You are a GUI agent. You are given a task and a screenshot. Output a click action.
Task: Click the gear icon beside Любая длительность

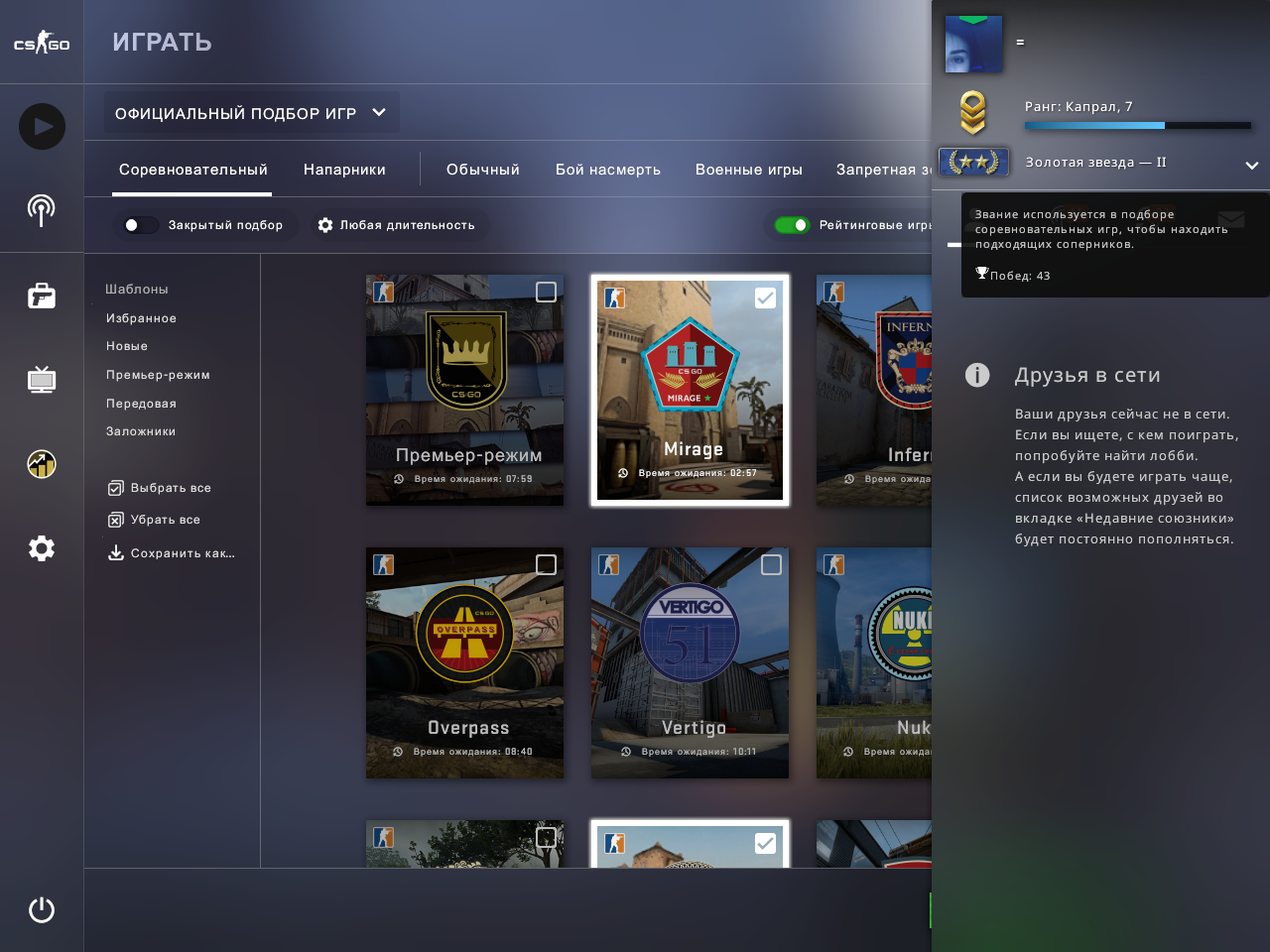(325, 225)
